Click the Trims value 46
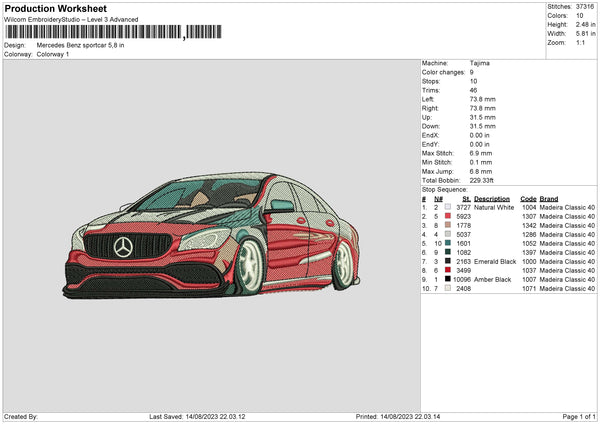 tap(473, 90)
